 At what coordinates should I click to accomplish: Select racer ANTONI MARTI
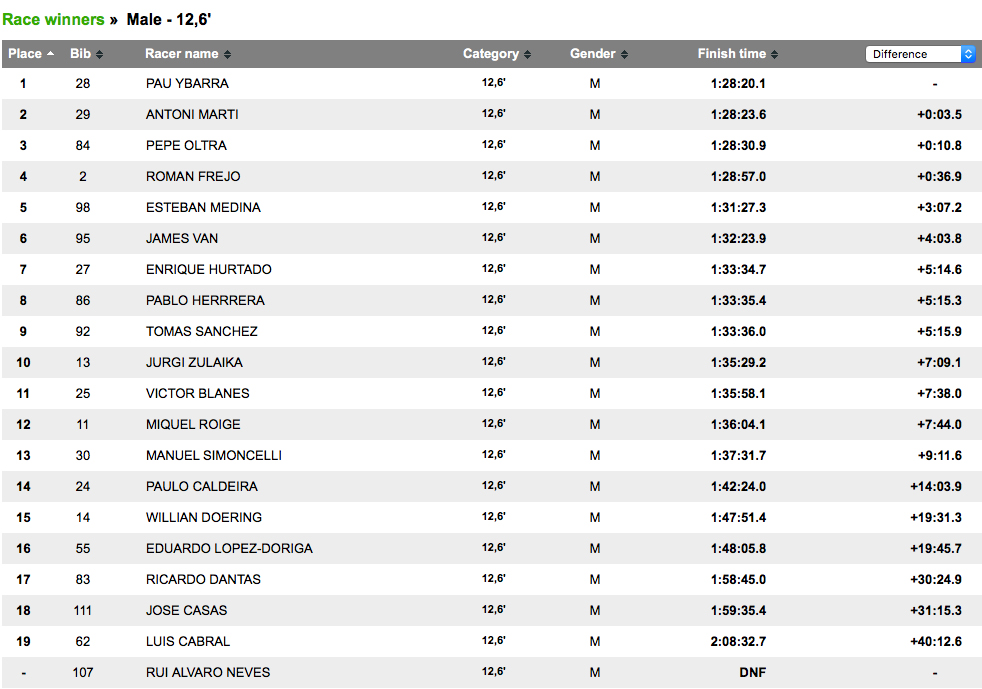[192, 115]
